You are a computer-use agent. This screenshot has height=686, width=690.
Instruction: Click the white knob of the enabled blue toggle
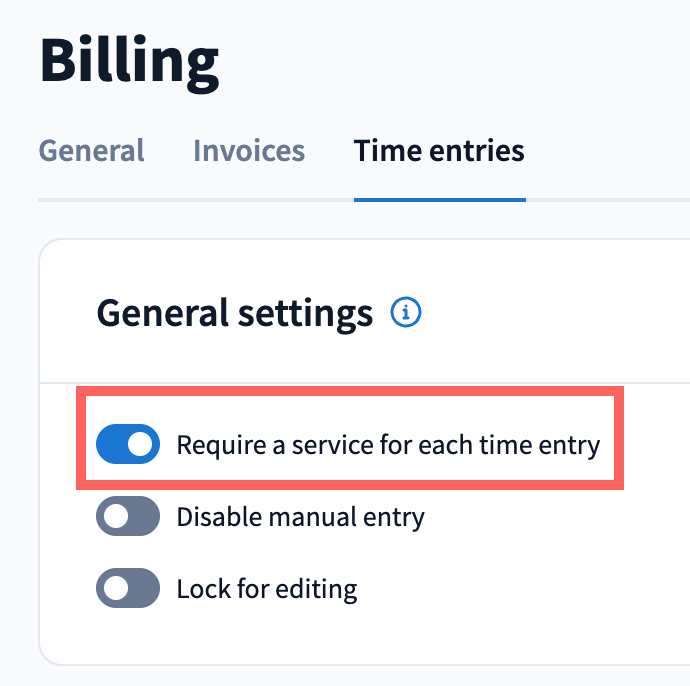(x=143, y=445)
